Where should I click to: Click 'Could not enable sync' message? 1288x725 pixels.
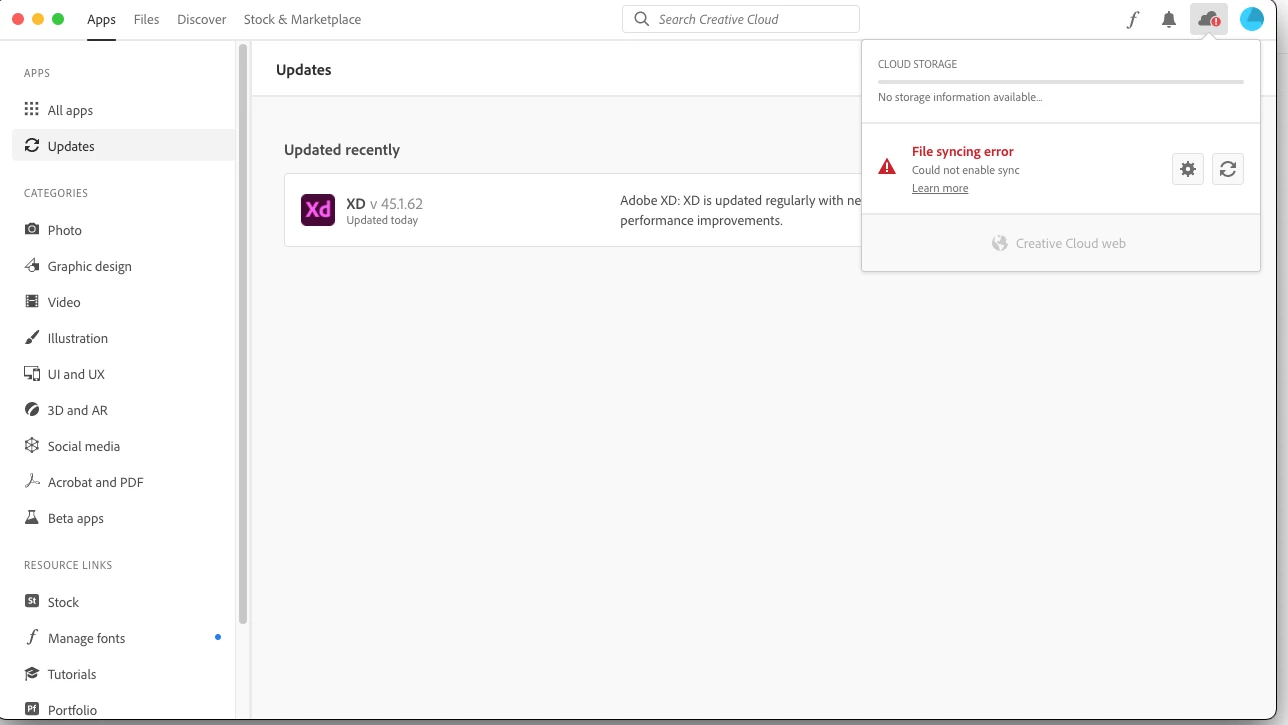pos(966,170)
